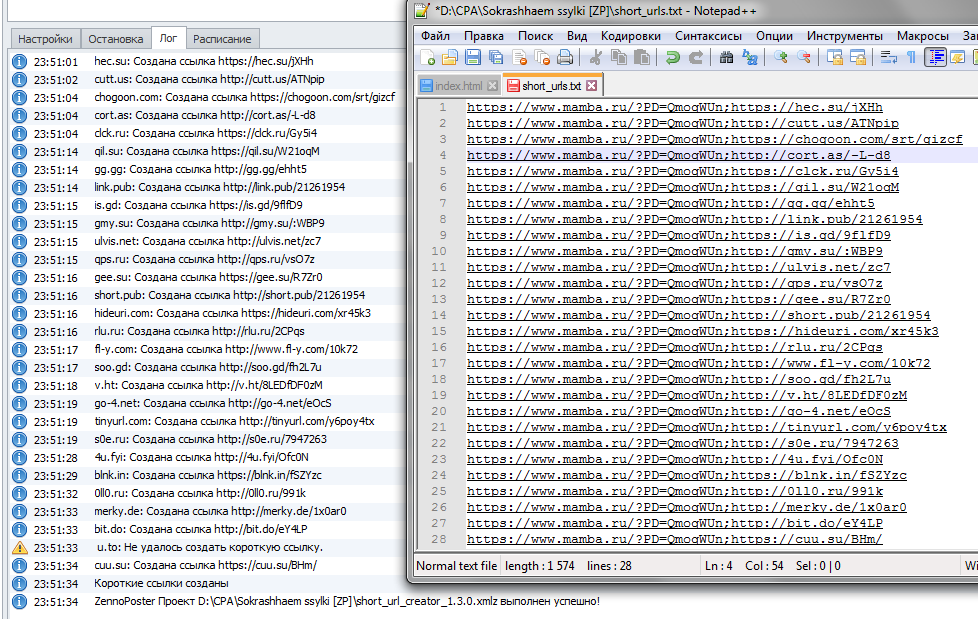Click the green Undo arrow

(672, 57)
